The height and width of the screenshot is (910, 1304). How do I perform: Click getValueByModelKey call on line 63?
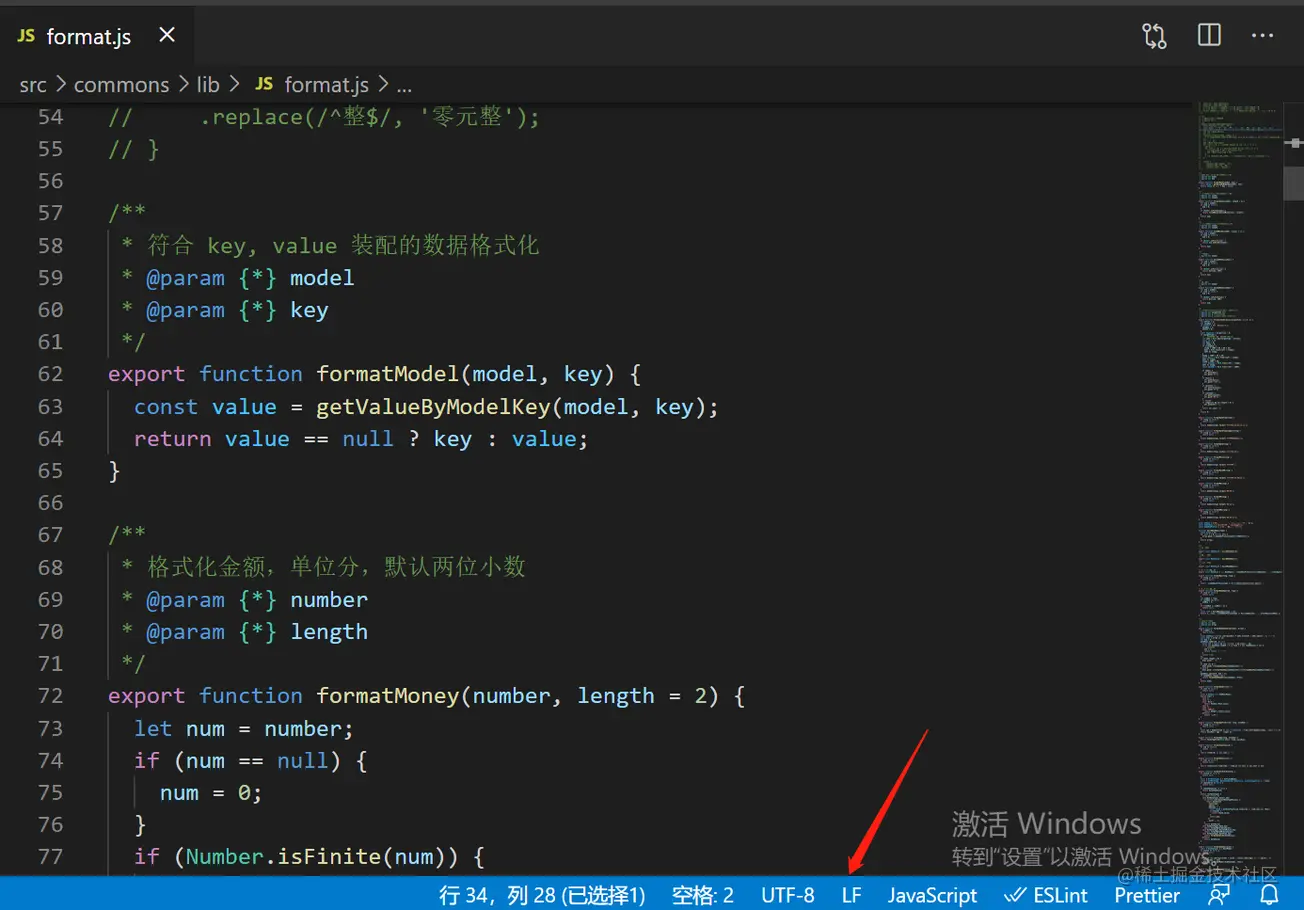click(433, 407)
